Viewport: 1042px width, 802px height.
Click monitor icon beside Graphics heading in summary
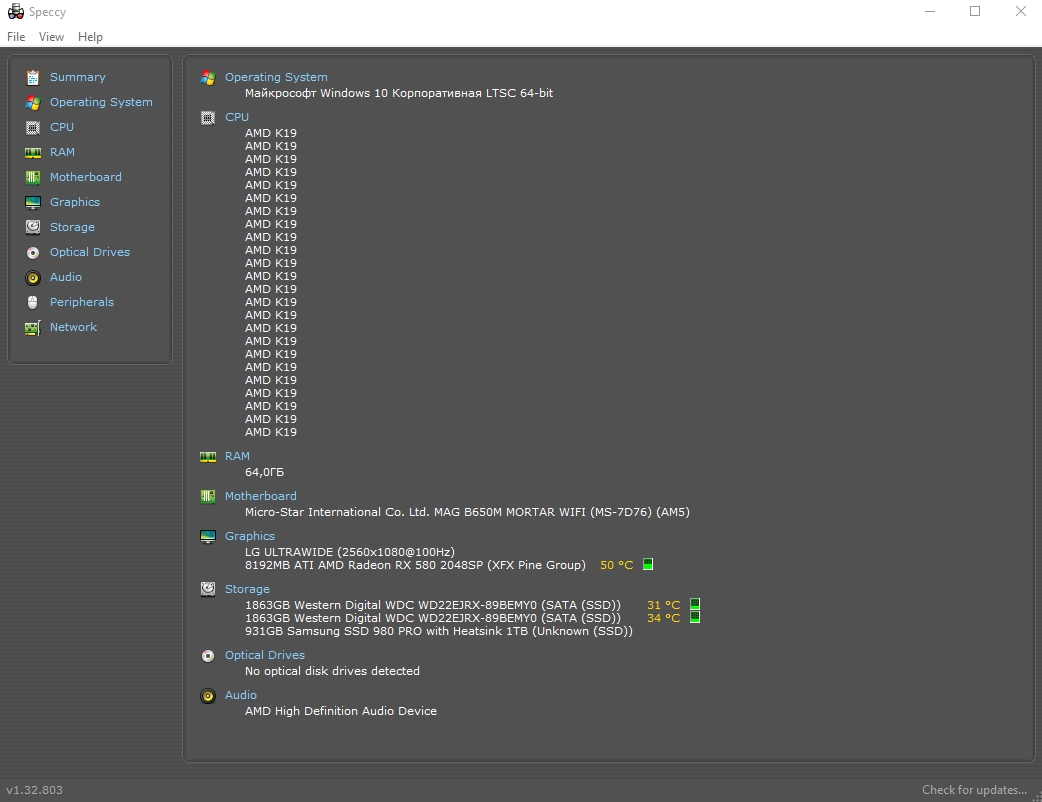(x=208, y=537)
